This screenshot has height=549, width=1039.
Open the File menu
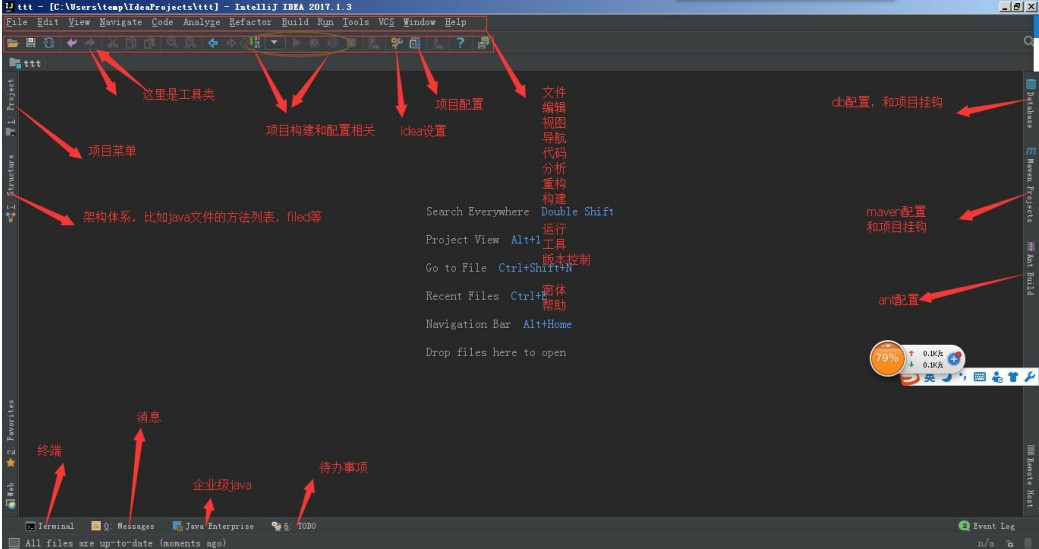tap(17, 22)
